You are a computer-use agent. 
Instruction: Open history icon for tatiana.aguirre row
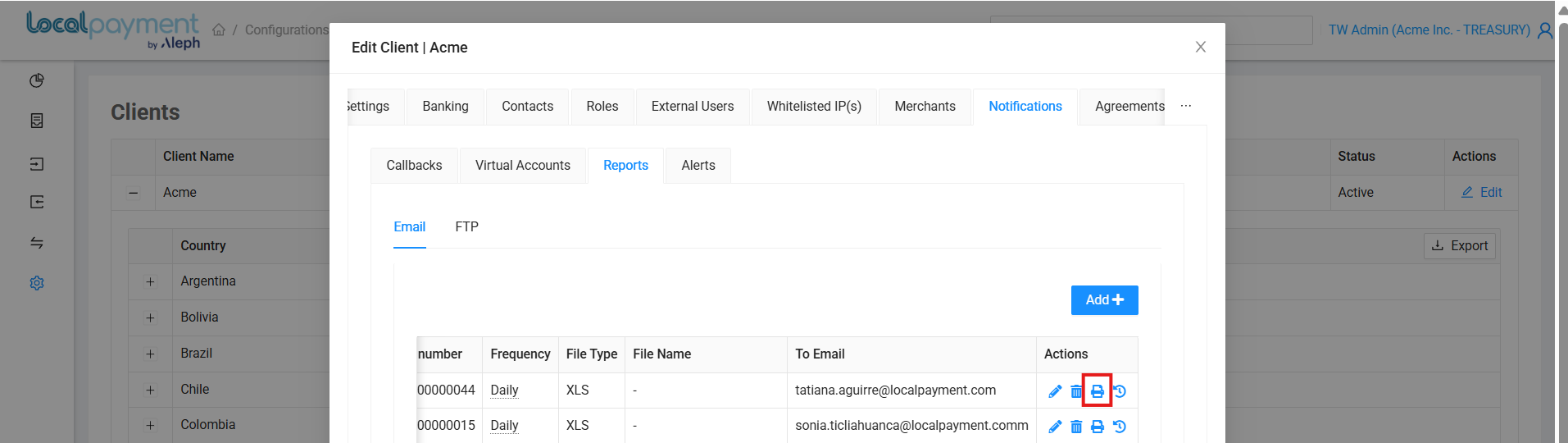tap(1120, 391)
